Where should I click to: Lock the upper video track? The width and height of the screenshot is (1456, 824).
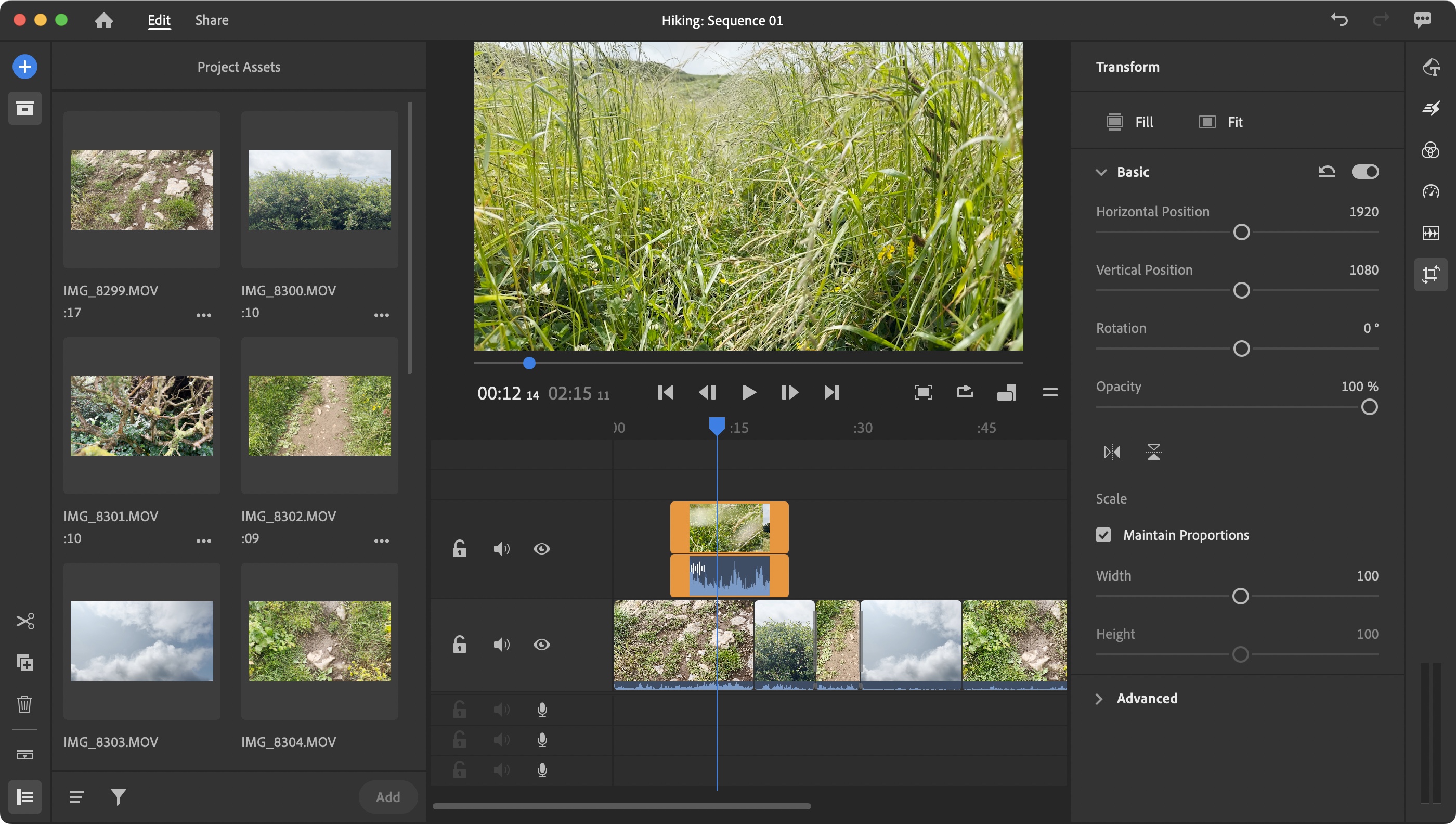[x=459, y=548]
